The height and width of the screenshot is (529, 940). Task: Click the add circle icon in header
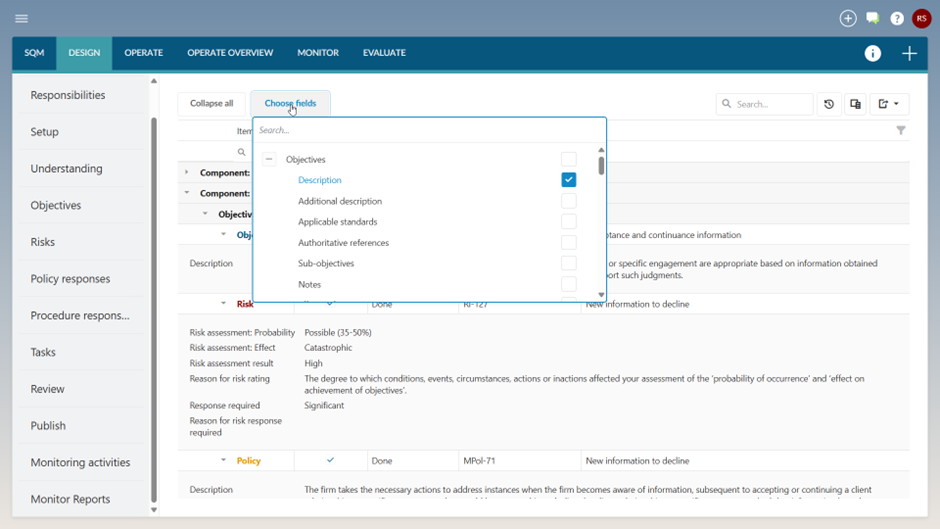pyautogui.click(x=848, y=18)
